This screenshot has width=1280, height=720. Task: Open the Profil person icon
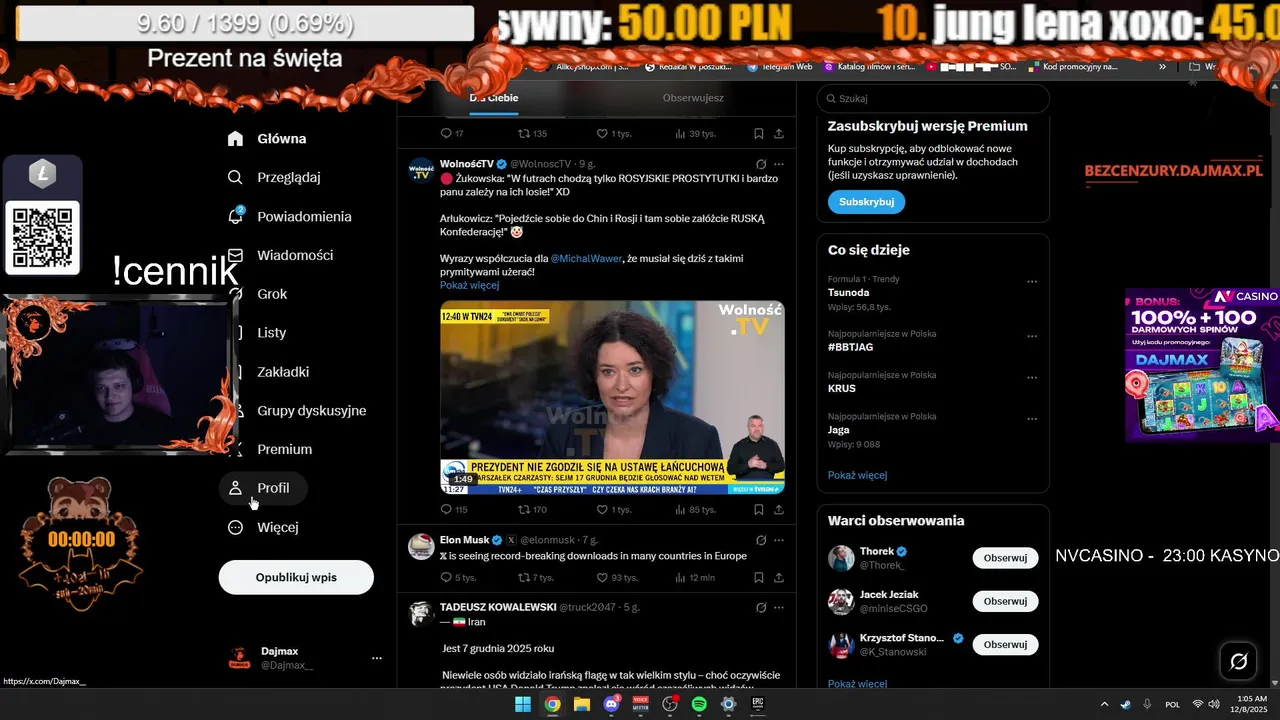[x=235, y=488]
